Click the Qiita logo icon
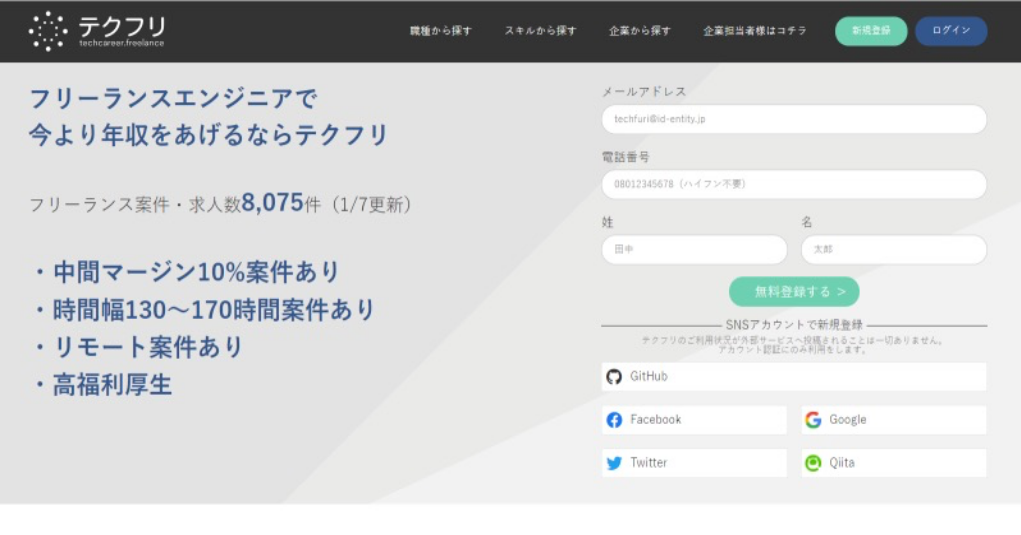 click(813, 463)
